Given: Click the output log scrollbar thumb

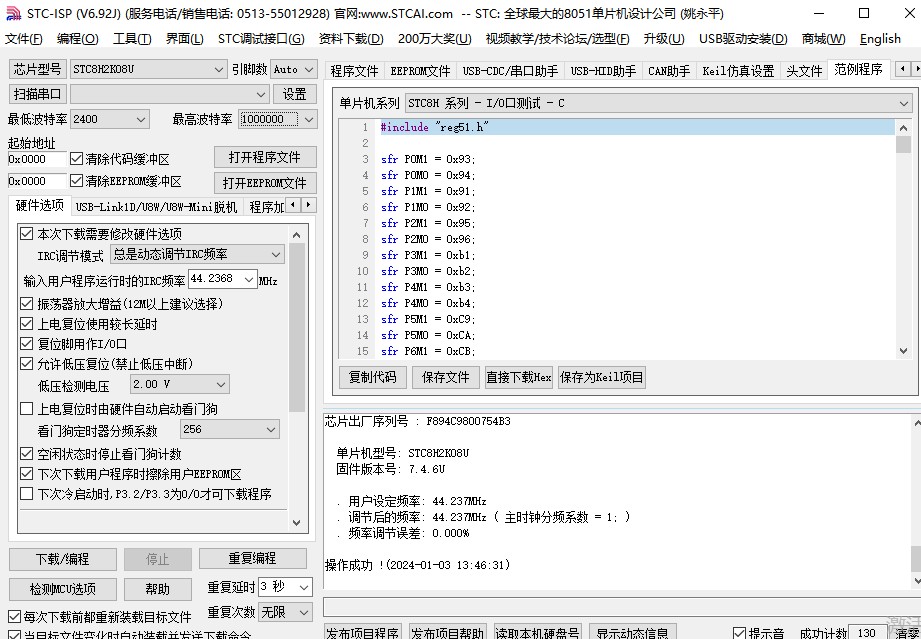Looking at the screenshot, I should 916,558.
